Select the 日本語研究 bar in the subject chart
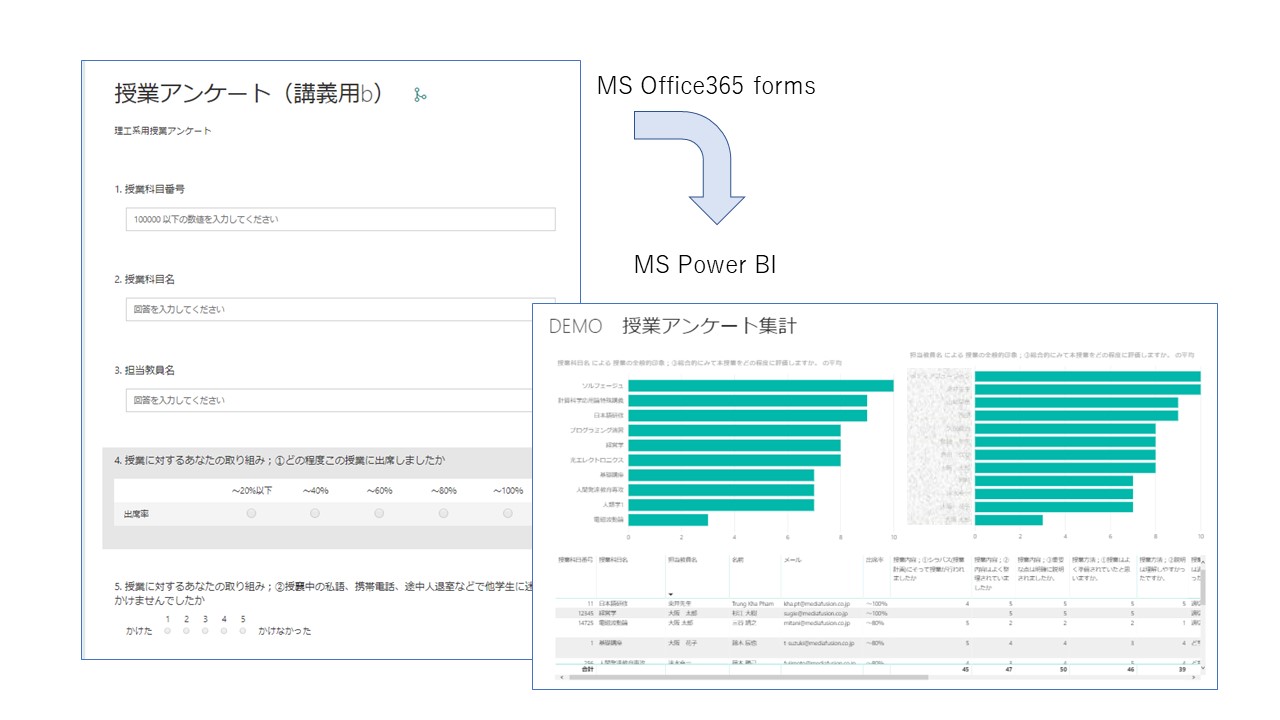 point(747,415)
